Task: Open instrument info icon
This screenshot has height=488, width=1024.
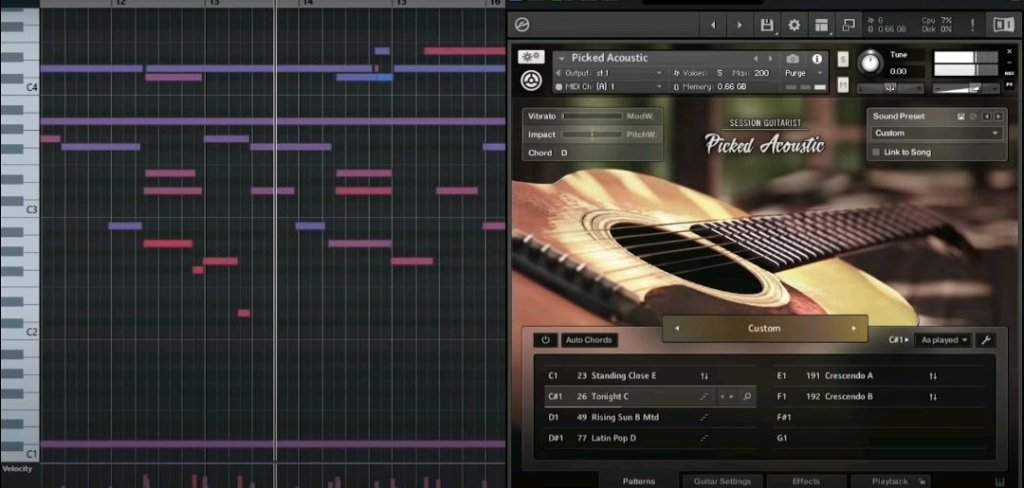Action: [817, 59]
